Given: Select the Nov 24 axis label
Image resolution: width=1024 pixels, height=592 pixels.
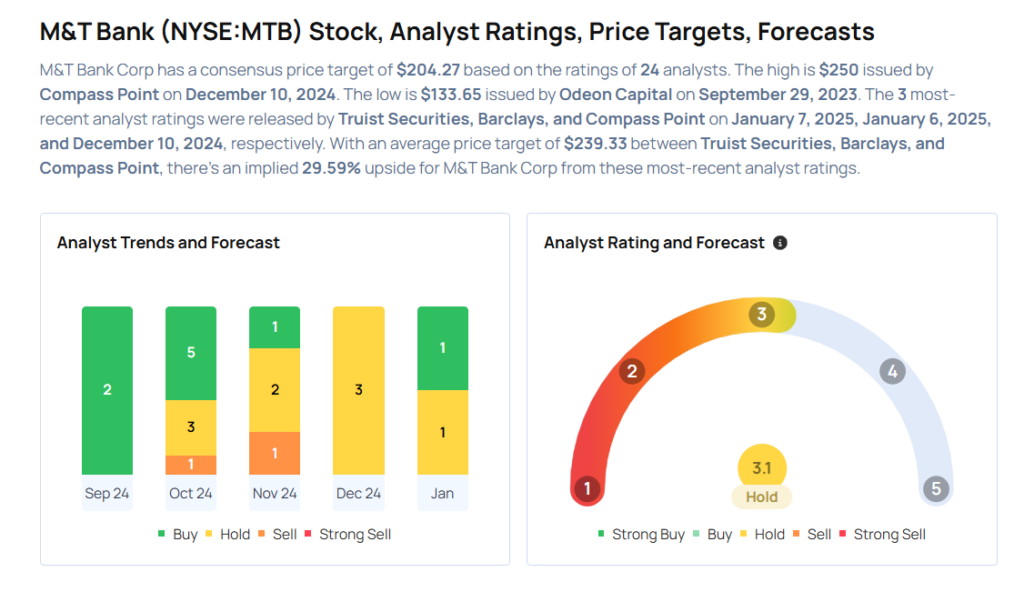Looking at the screenshot, I should coord(274,493).
